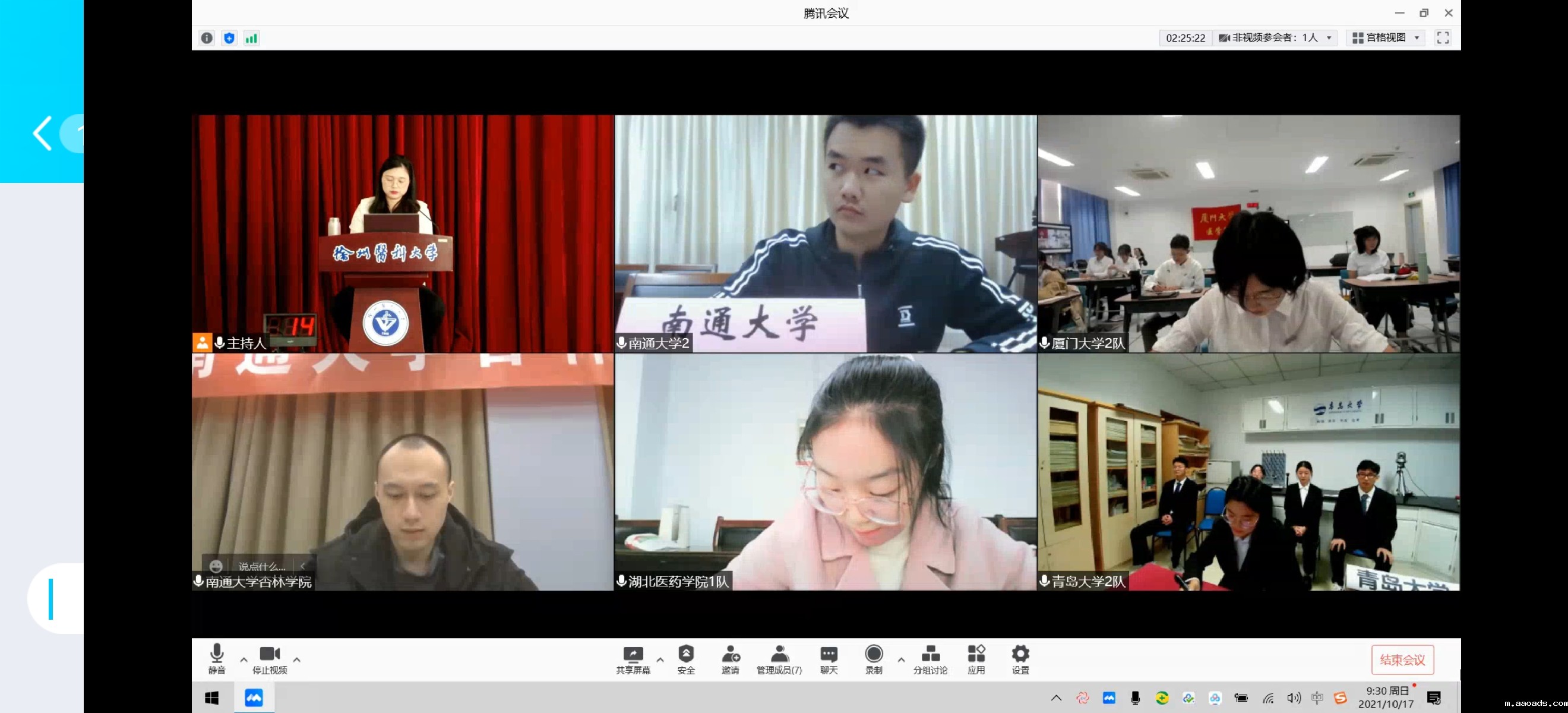Start recording the meeting (录制)

(874, 659)
